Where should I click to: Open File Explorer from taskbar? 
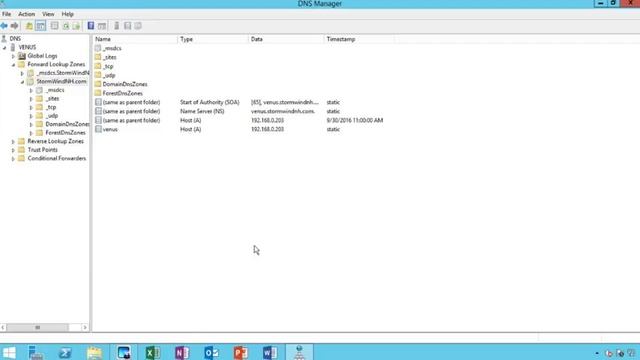(x=94, y=352)
